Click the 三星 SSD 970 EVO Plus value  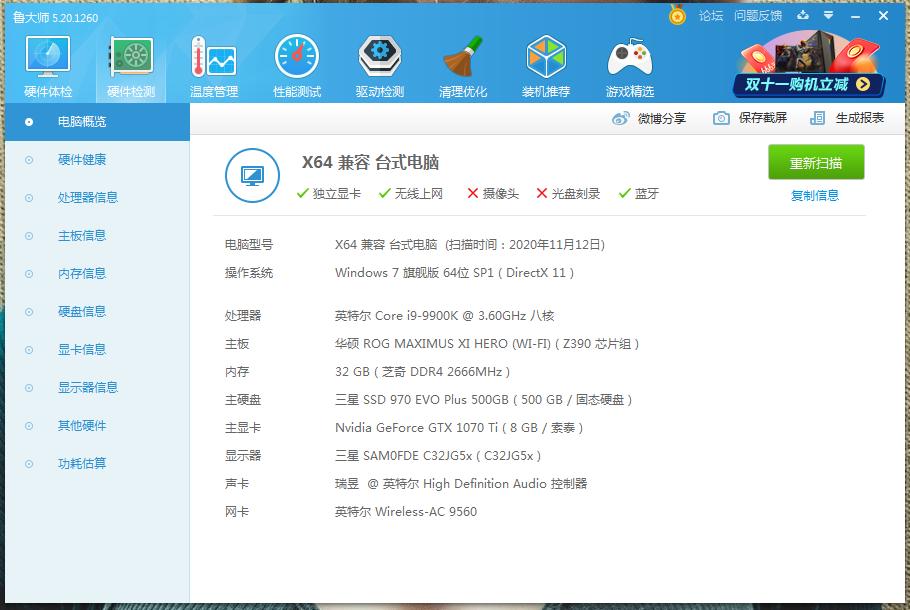483,399
